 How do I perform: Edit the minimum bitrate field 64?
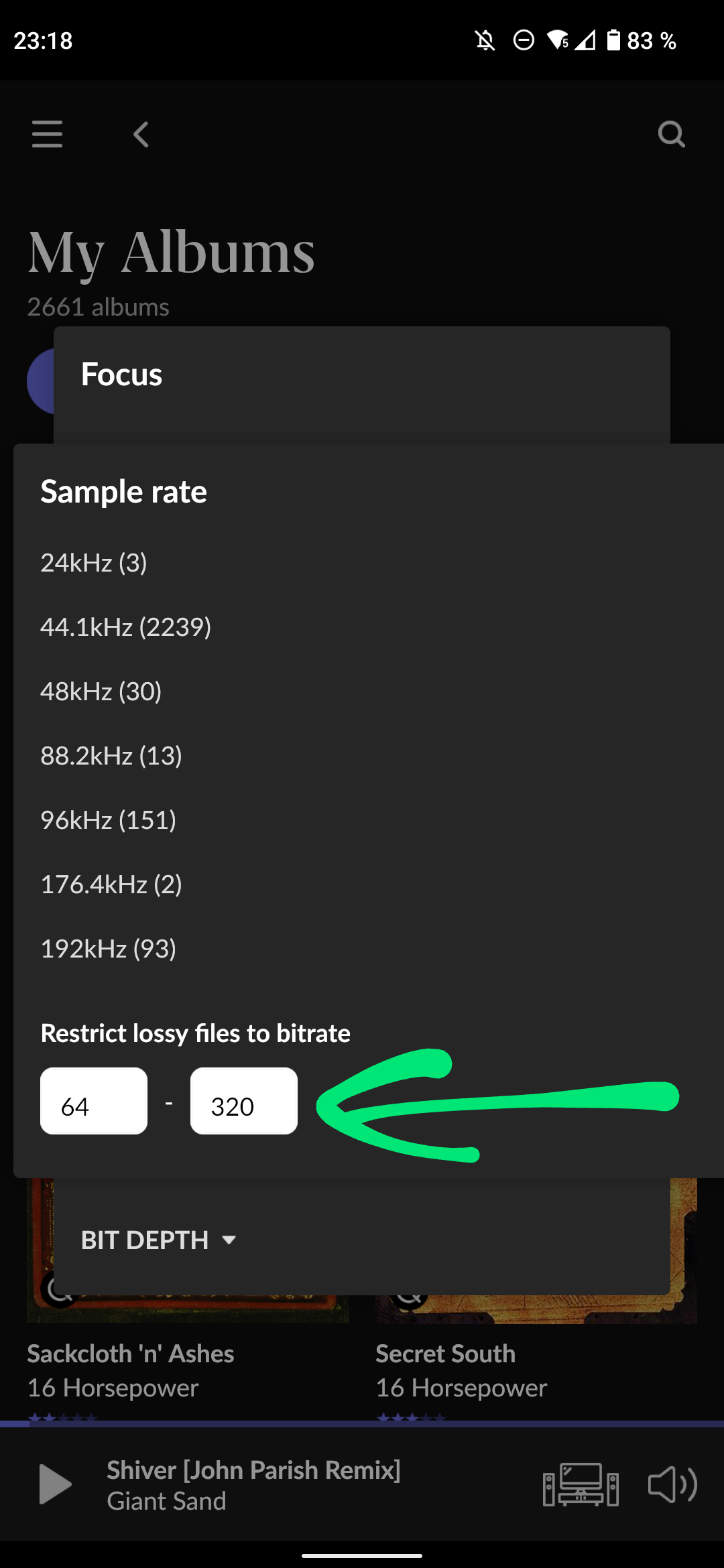94,1101
